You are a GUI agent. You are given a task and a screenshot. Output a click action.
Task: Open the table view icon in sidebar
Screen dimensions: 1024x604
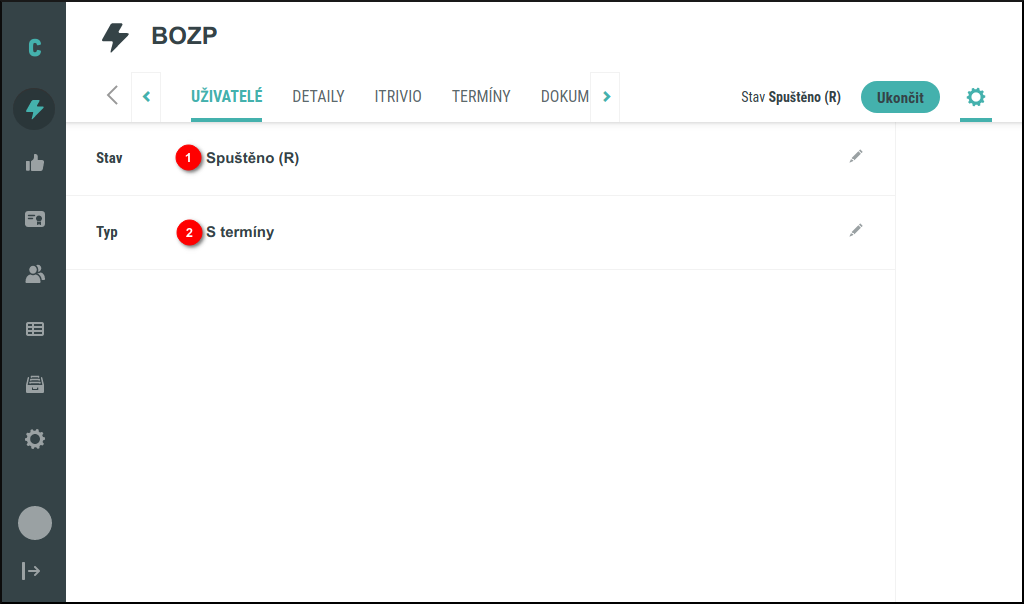tap(34, 328)
